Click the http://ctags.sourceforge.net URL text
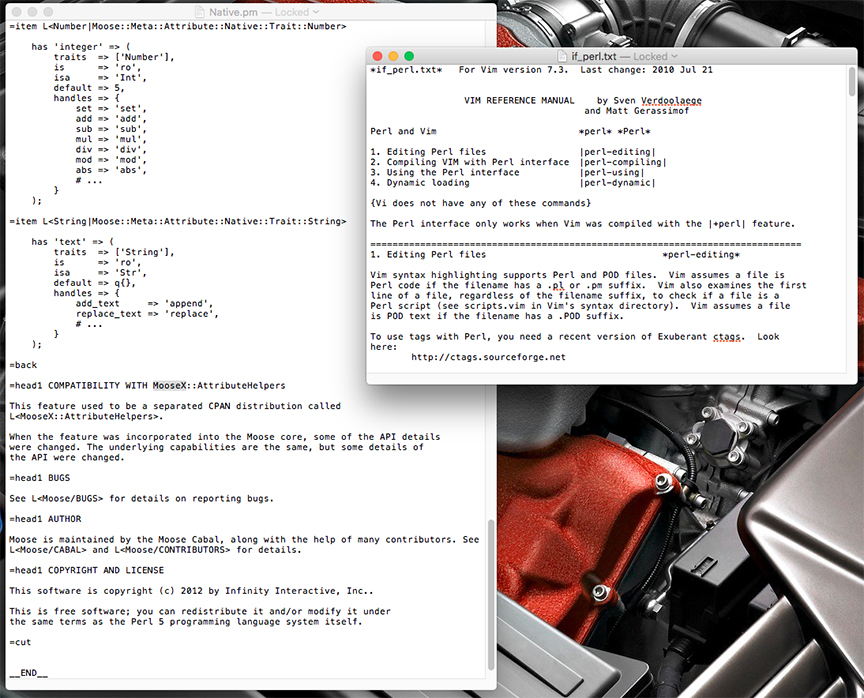This screenshot has height=698, width=864. pos(488,357)
